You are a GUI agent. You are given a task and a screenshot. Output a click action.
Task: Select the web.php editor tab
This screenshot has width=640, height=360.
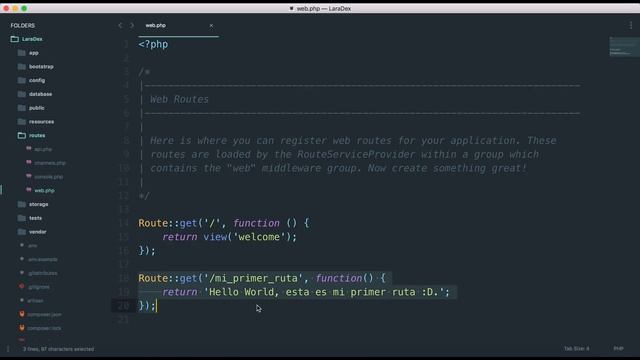[x=178, y=25]
